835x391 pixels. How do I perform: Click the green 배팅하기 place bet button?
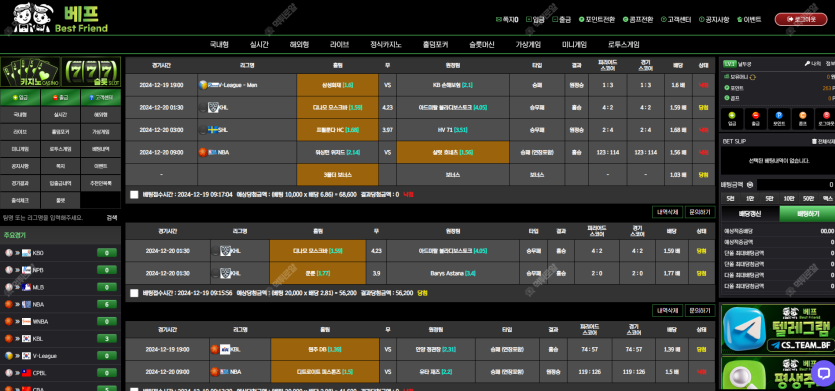(x=807, y=214)
